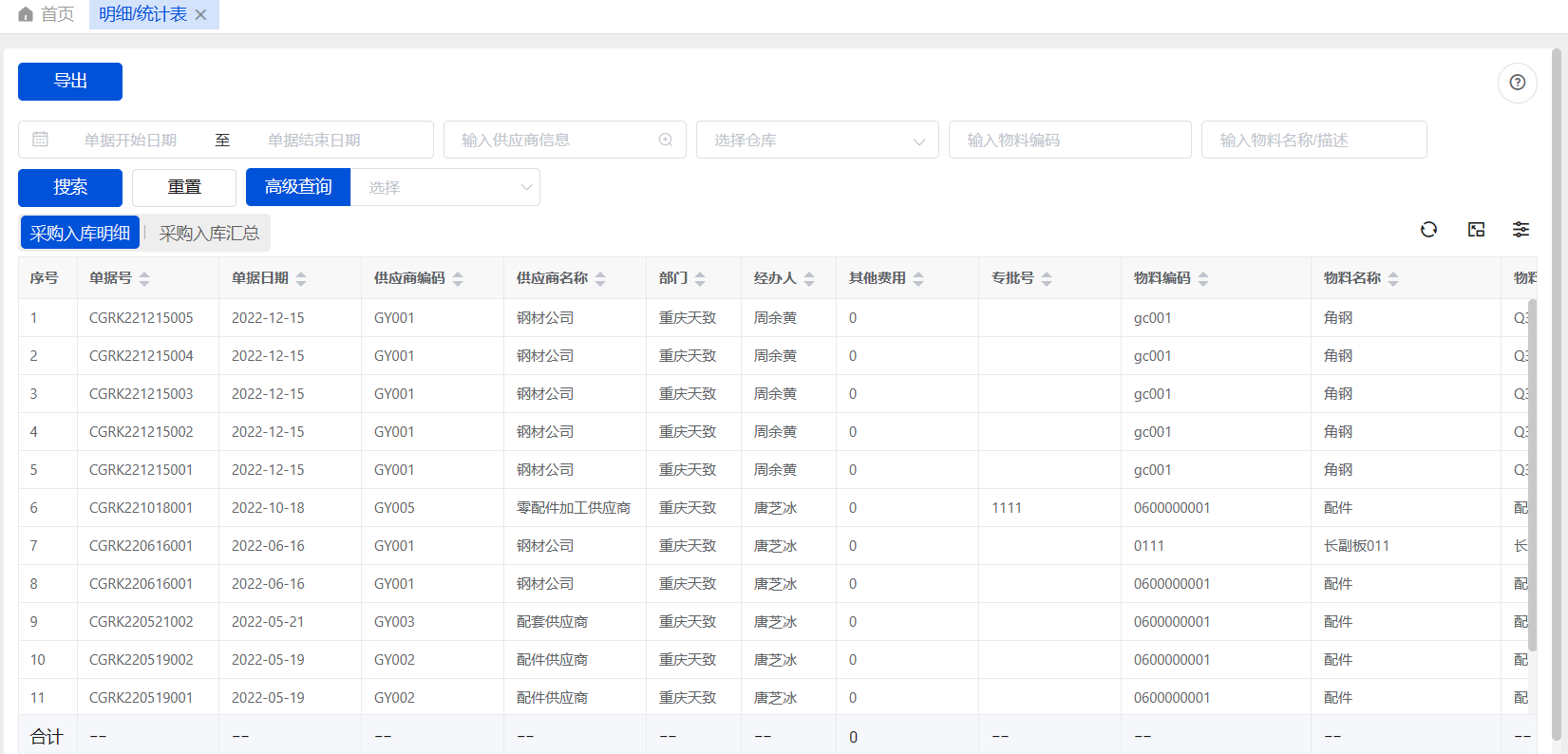This screenshot has height=754, width=1568.
Task: Click the 序号 column header
Action: click(x=45, y=278)
